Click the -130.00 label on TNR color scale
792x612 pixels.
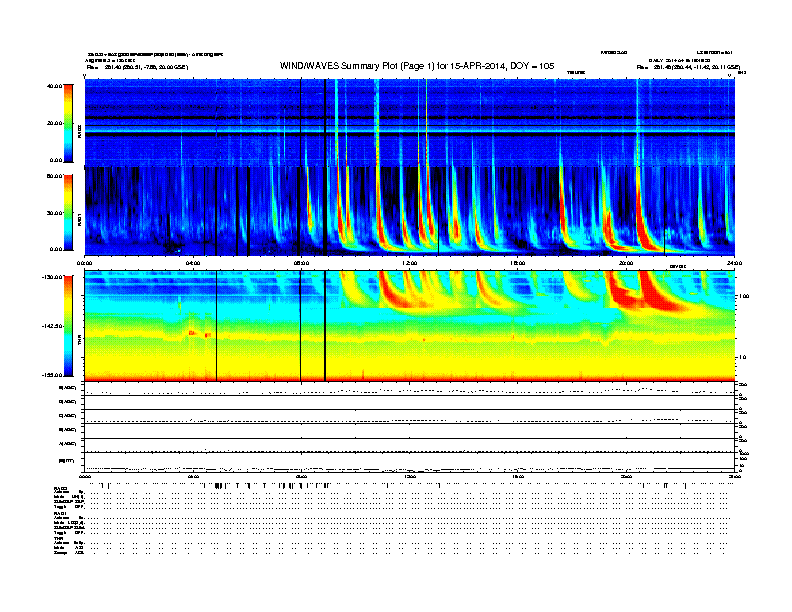(x=53, y=277)
